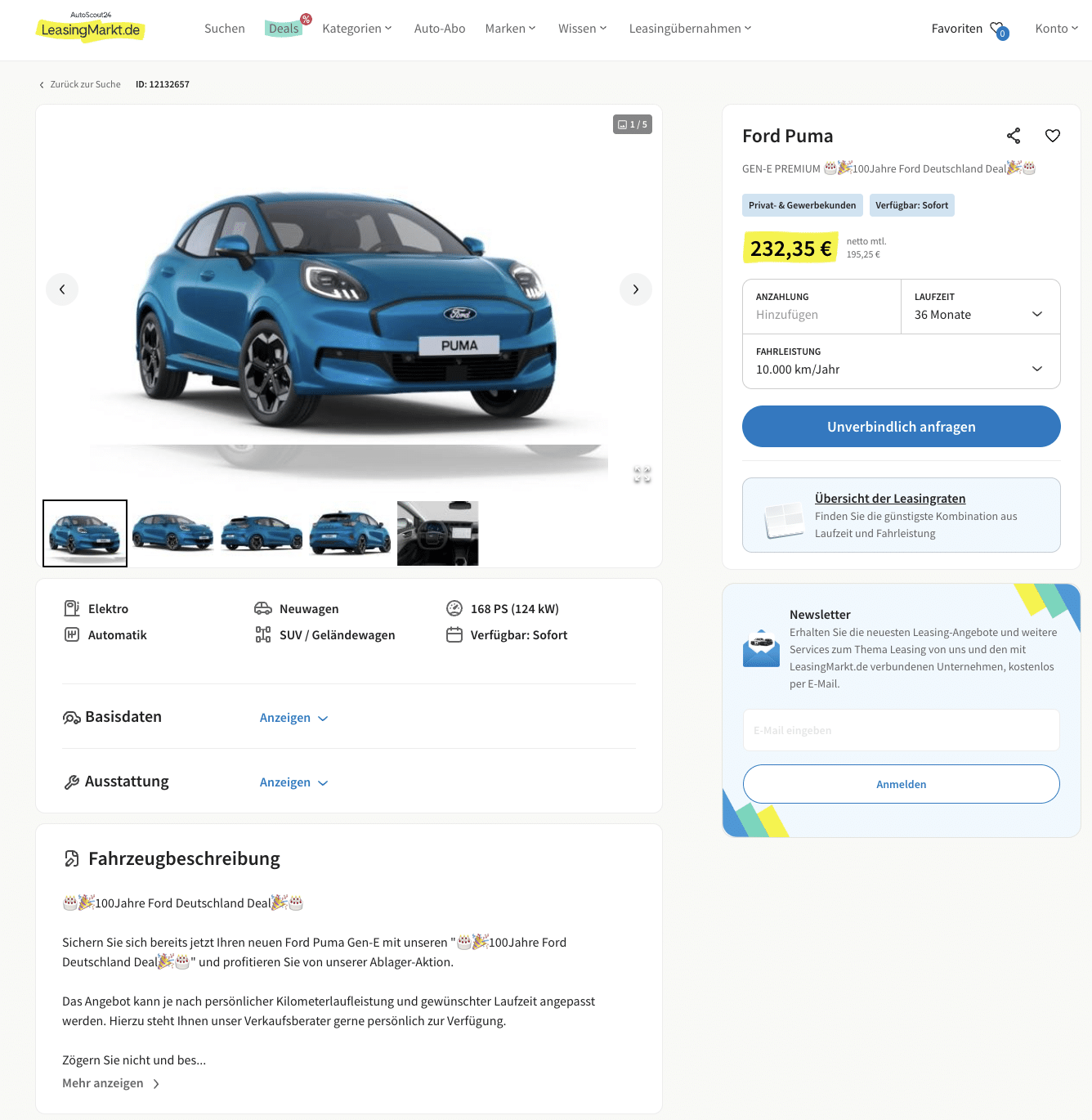Open the Marken menu

click(510, 29)
